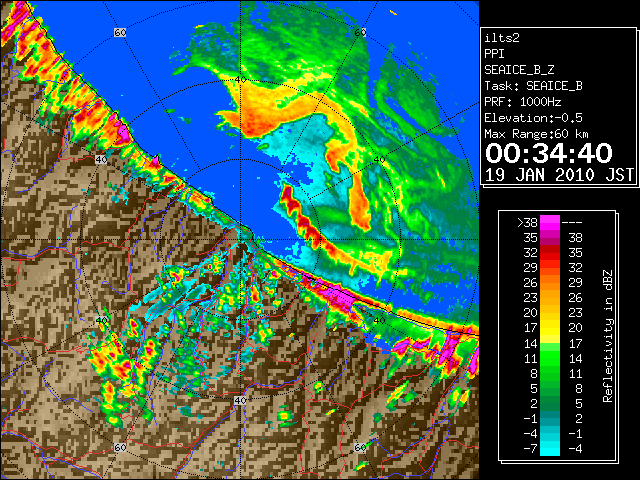This screenshot has width=640, height=480.
Task: Select the "Elevation:-0.5" text
Action: 533,118
